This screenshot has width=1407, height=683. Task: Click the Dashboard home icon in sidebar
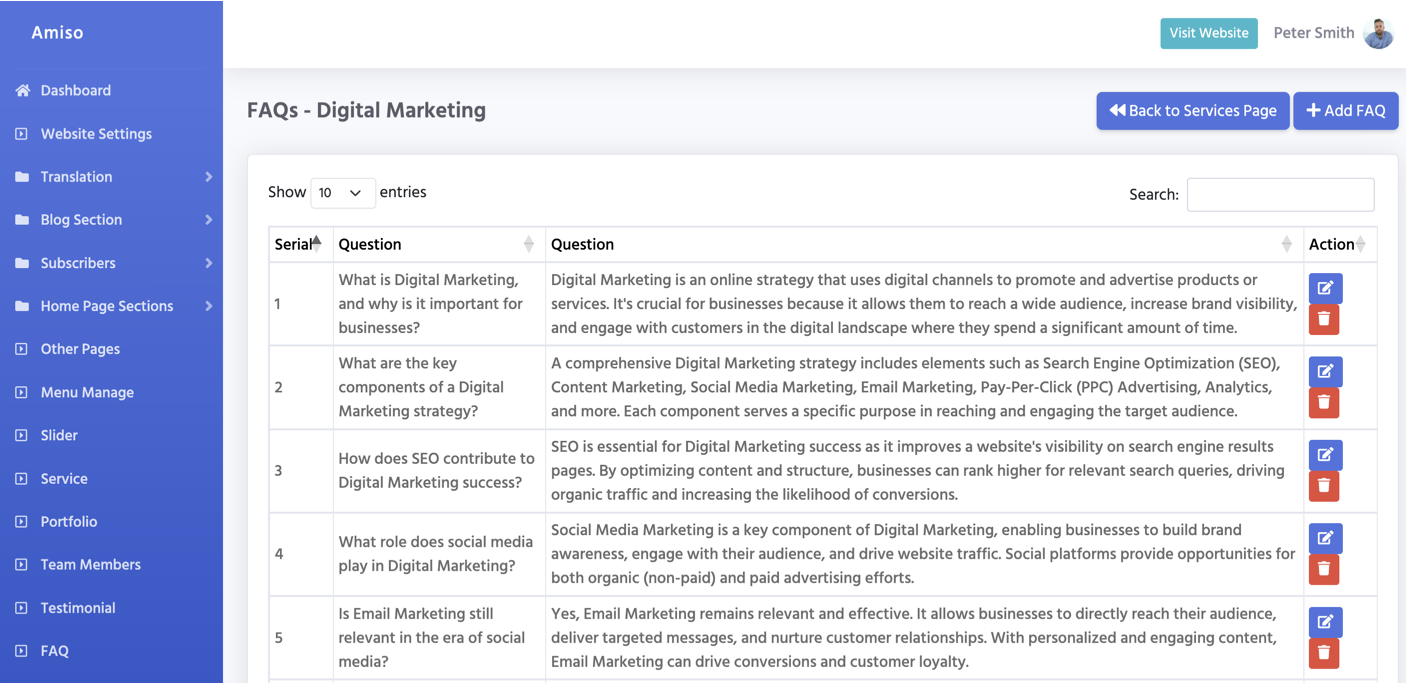pos(23,90)
